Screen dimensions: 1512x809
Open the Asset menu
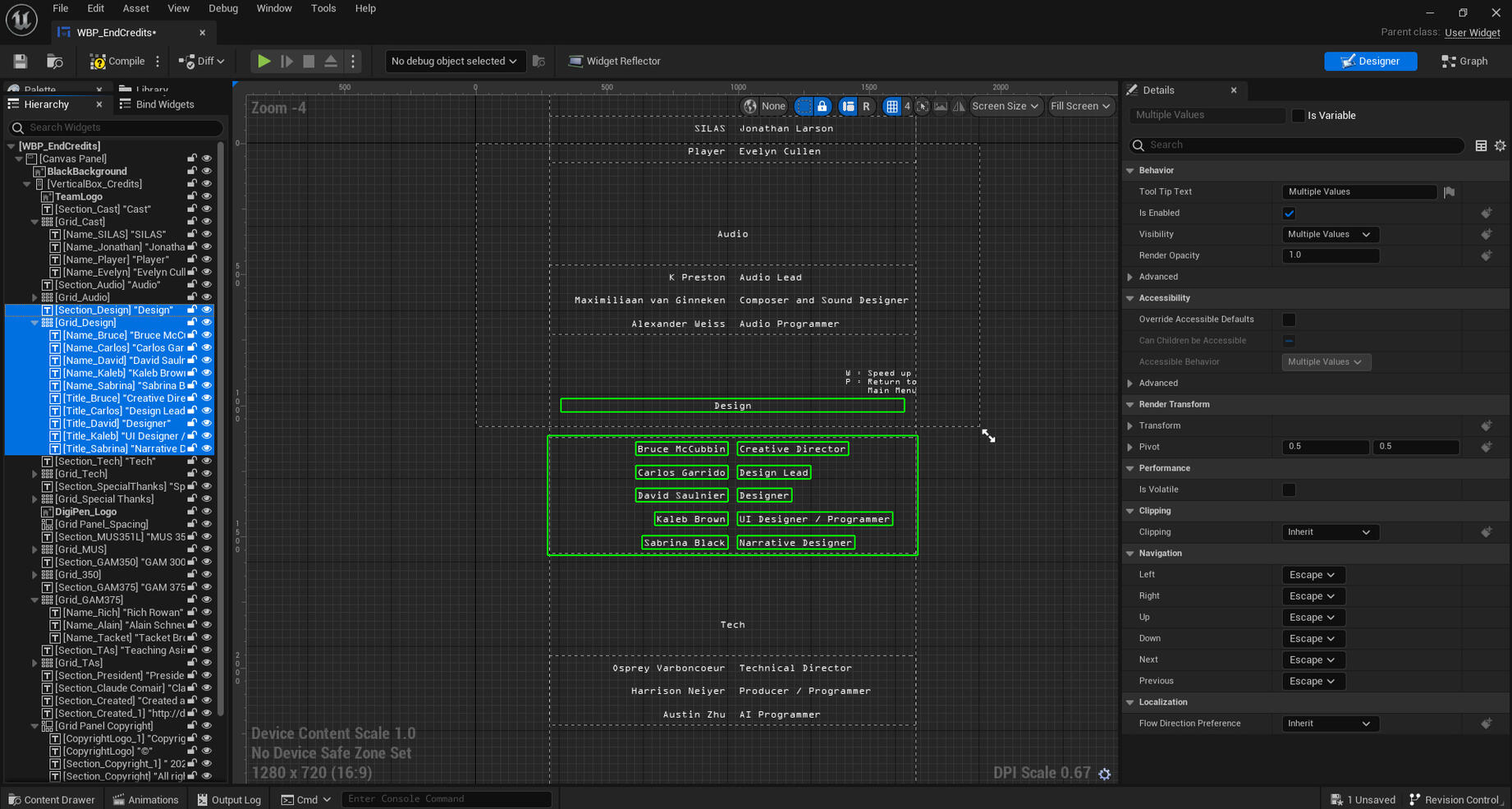135,8
